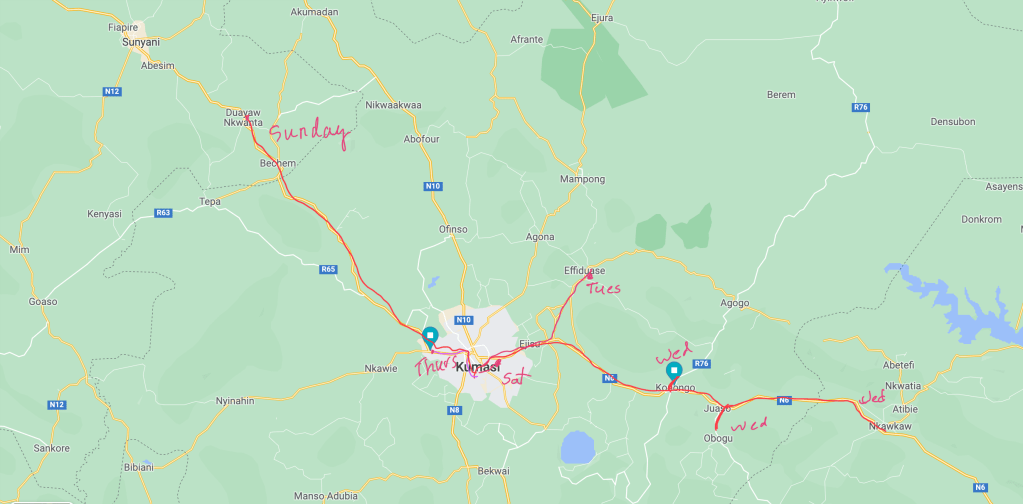Click the Ejura town label
1023x504 pixels.
pyautogui.click(x=602, y=18)
